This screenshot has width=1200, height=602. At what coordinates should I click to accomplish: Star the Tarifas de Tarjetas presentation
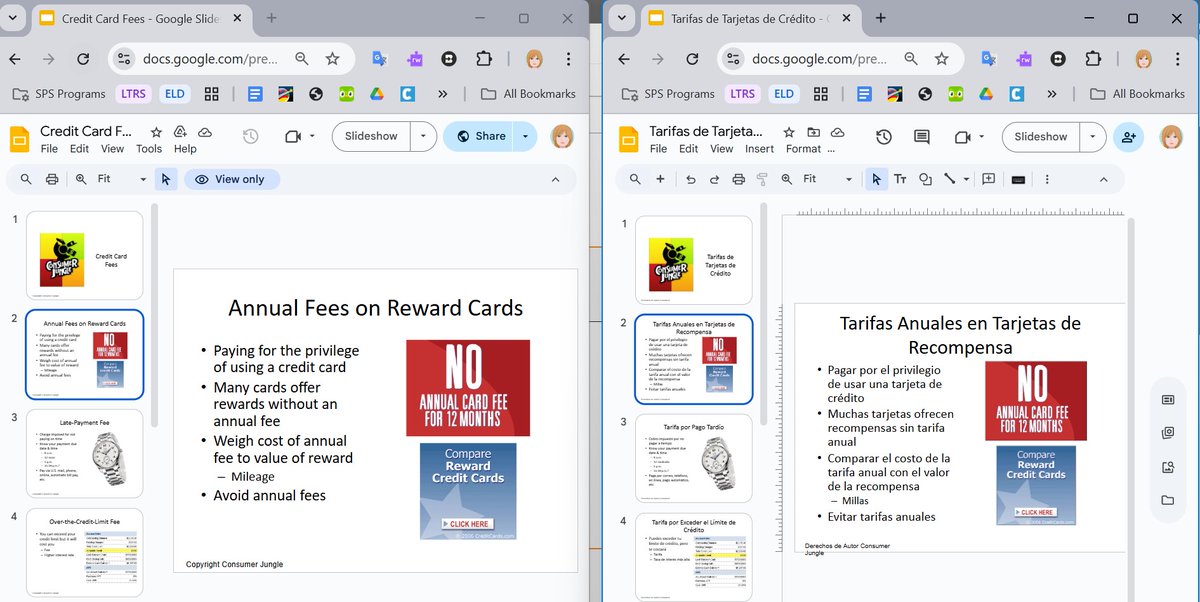coord(789,132)
